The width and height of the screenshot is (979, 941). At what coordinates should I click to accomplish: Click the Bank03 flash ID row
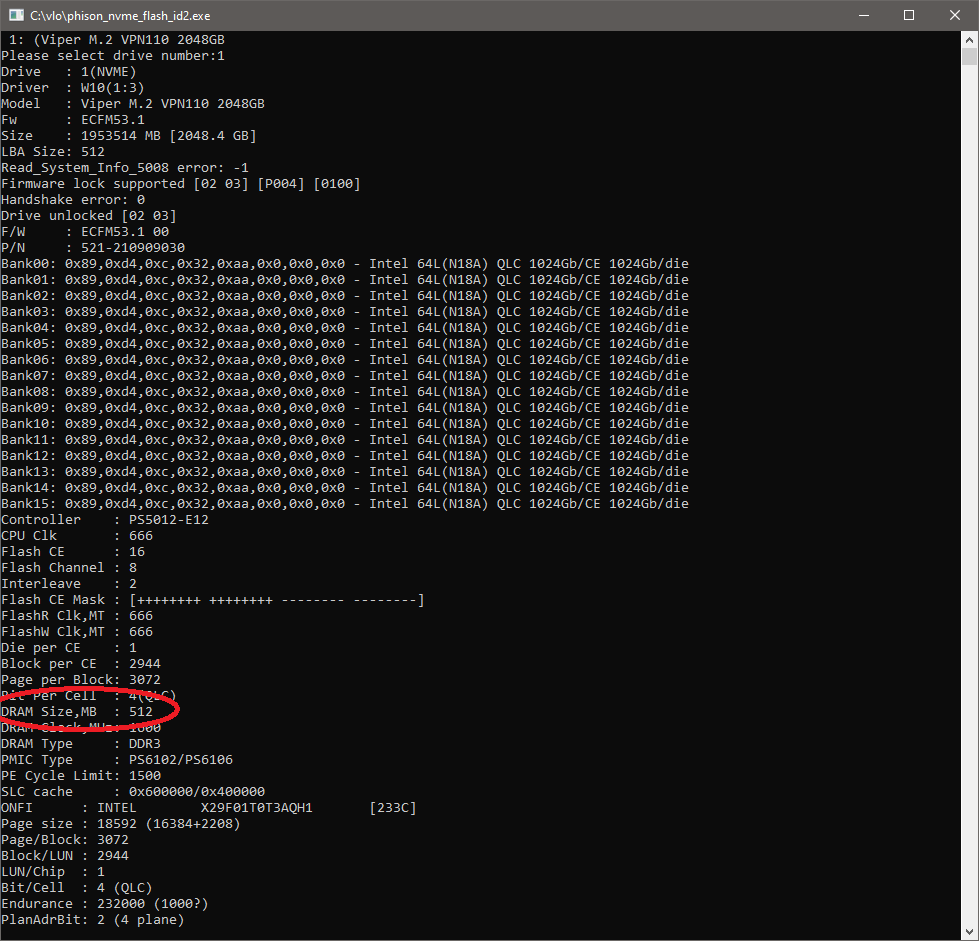(345, 312)
